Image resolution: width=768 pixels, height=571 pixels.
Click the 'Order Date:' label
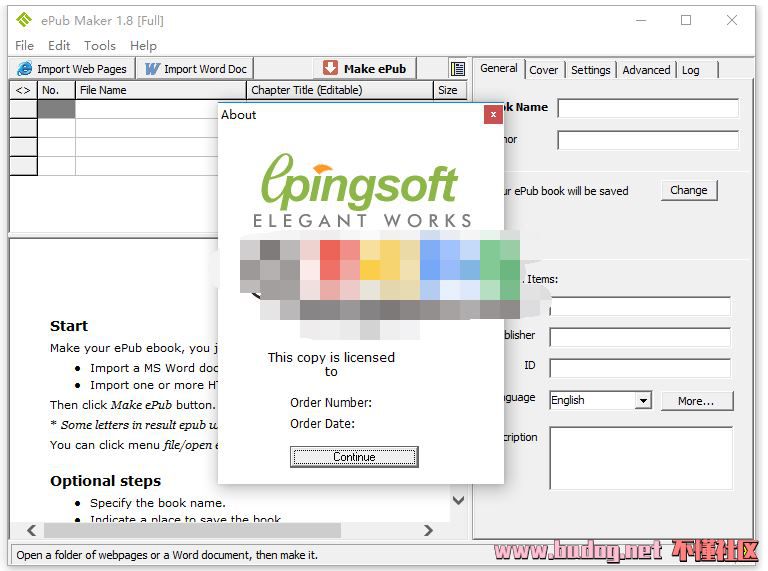[322, 424]
